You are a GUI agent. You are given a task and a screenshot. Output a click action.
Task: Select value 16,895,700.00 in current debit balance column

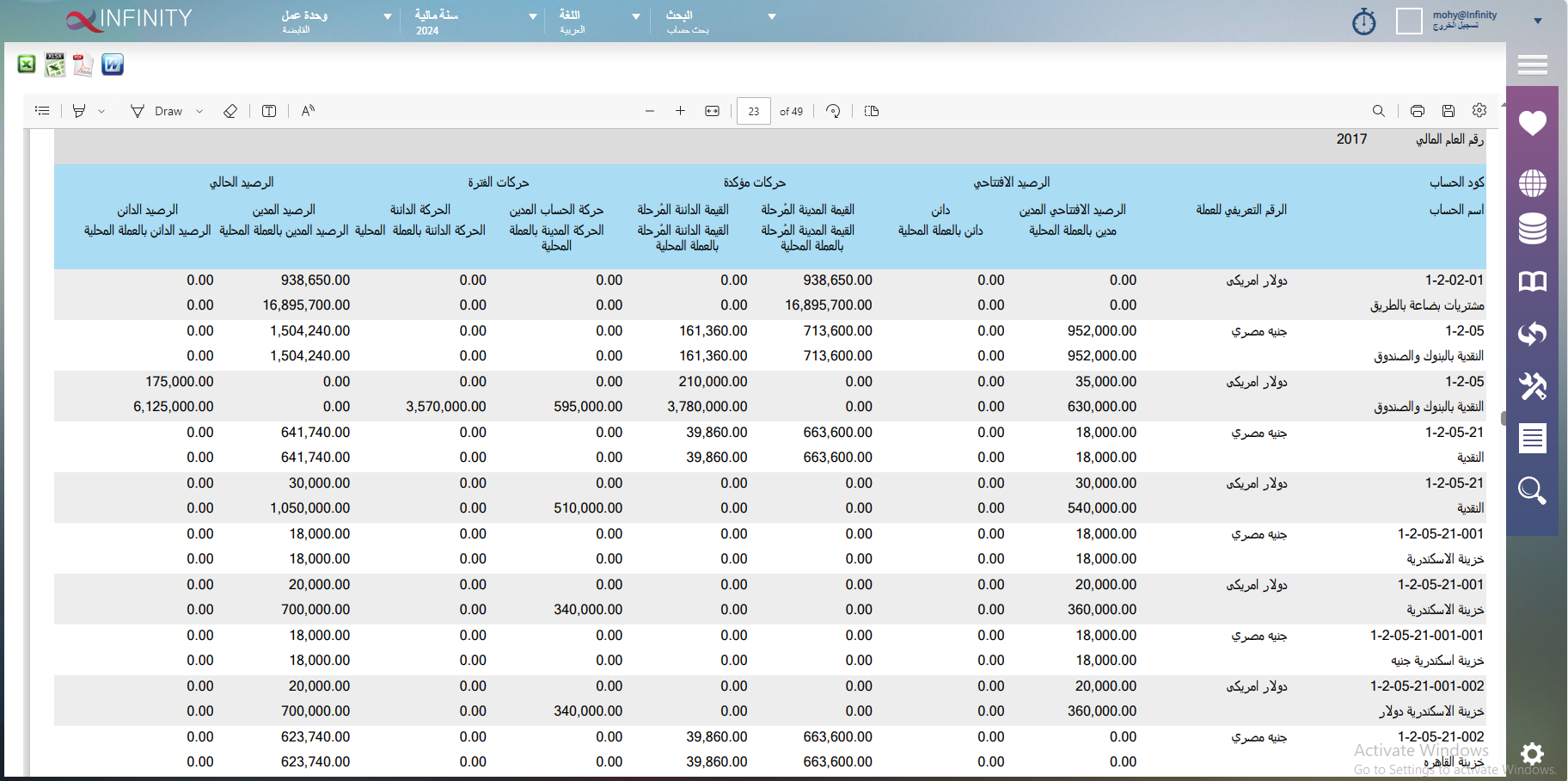(306, 304)
